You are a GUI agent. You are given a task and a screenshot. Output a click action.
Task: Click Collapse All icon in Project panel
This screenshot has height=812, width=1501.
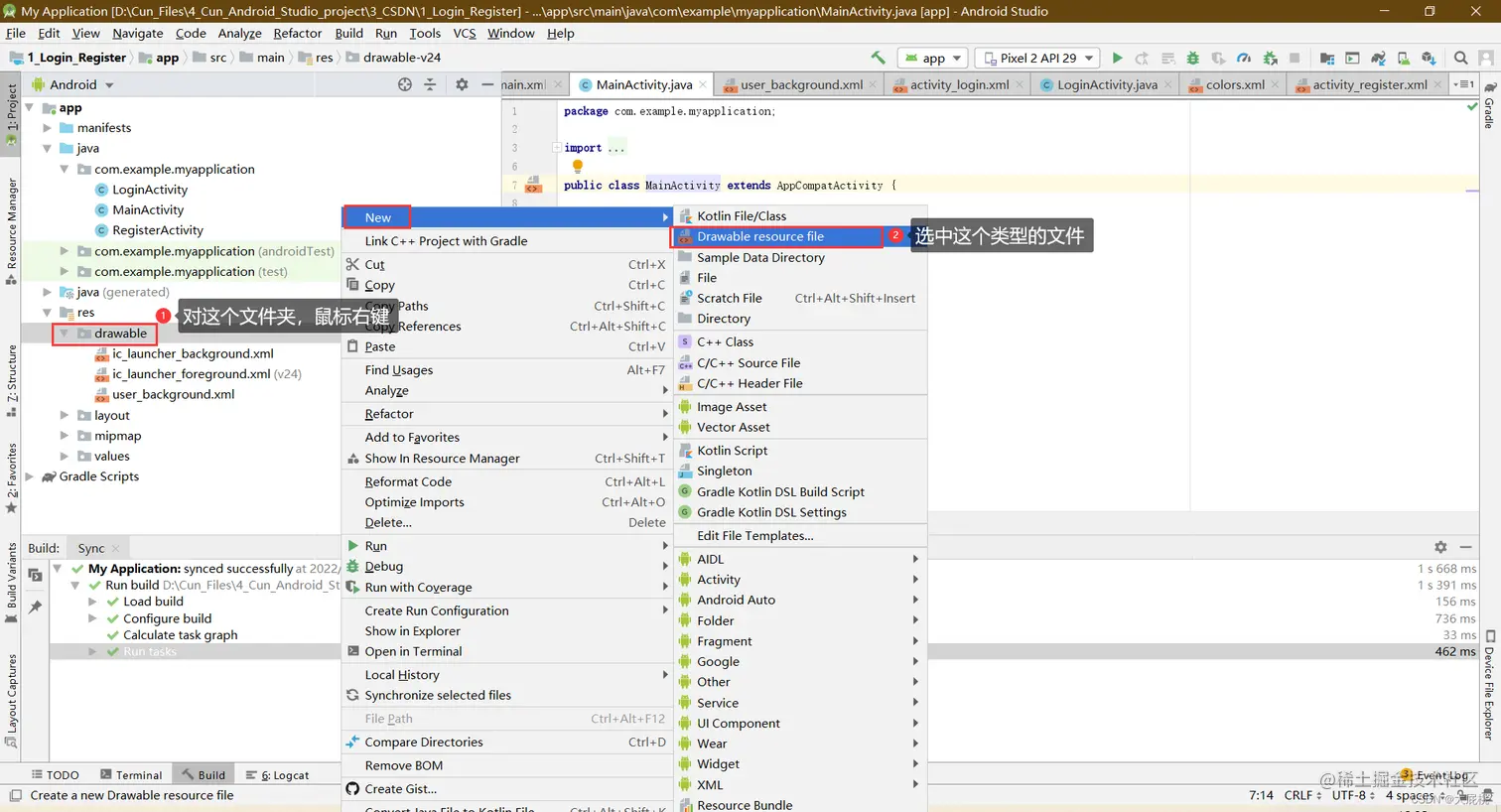tap(430, 84)
